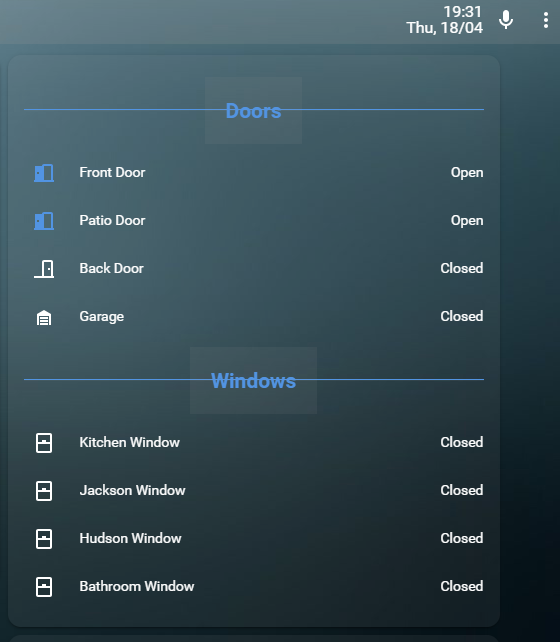The image size is (560, 642).
Task: Click the Windows section heading
Action: pyautogui.click(x=253, y=380)
